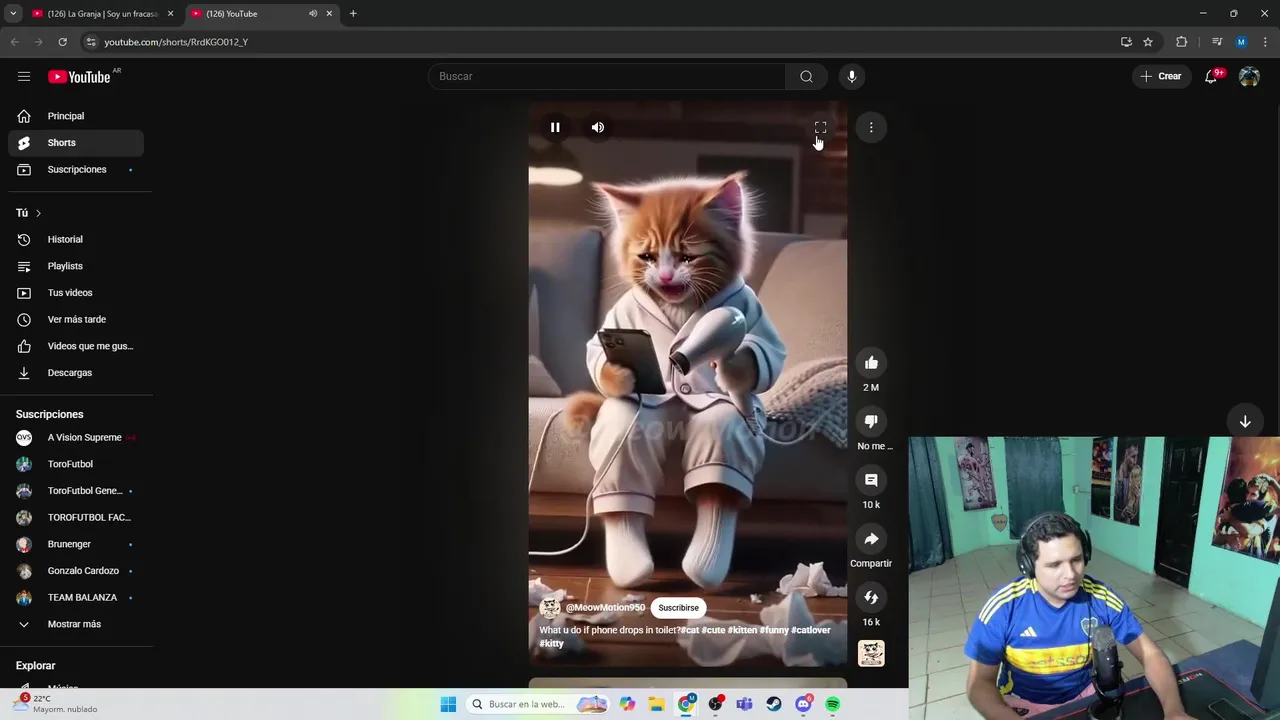Go to Principal in the sidebar

click(76, 116)
